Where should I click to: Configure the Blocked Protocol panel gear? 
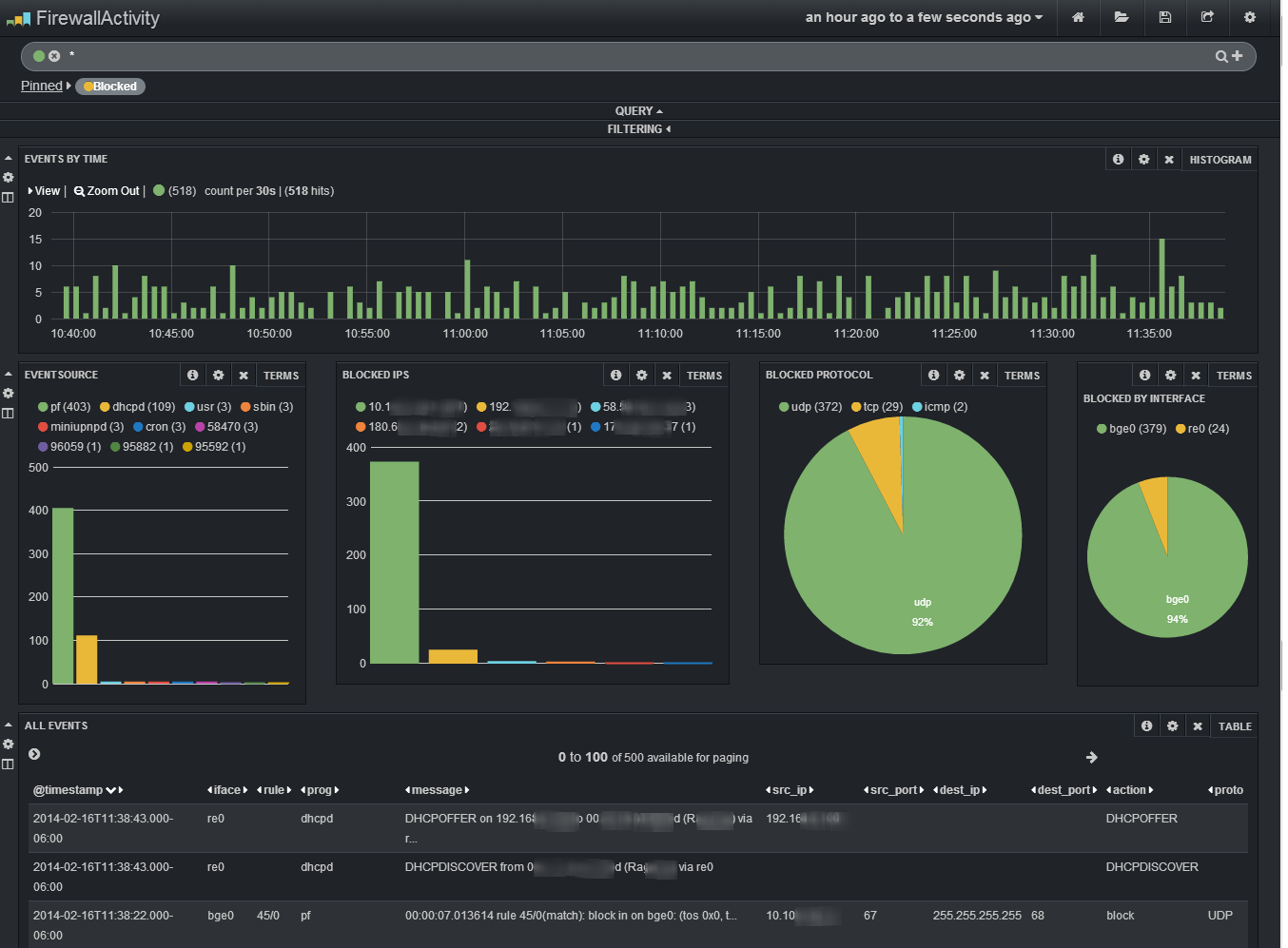[x=960, y=376]
